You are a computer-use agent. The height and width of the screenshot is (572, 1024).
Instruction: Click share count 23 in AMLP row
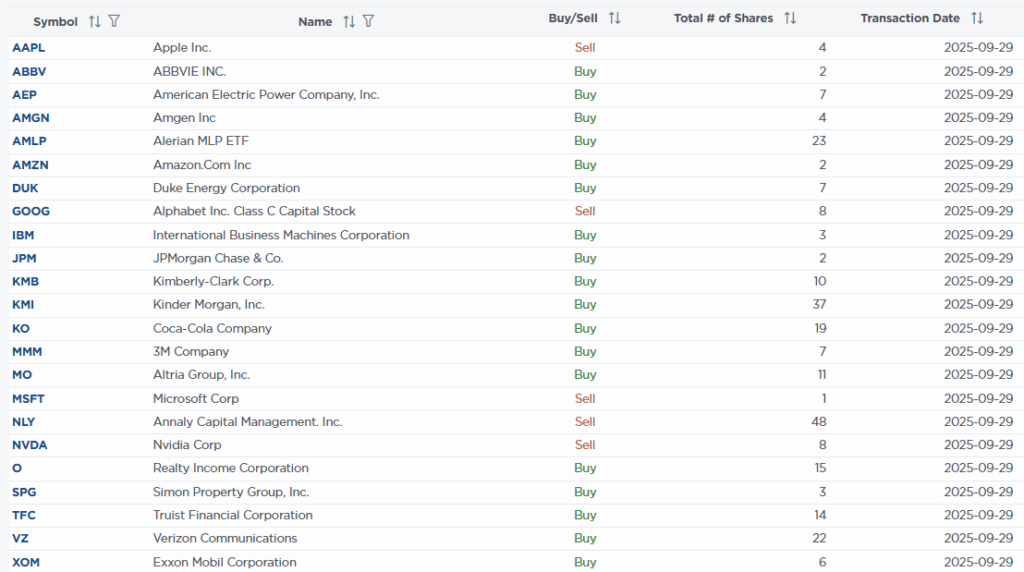pos(819,141)
